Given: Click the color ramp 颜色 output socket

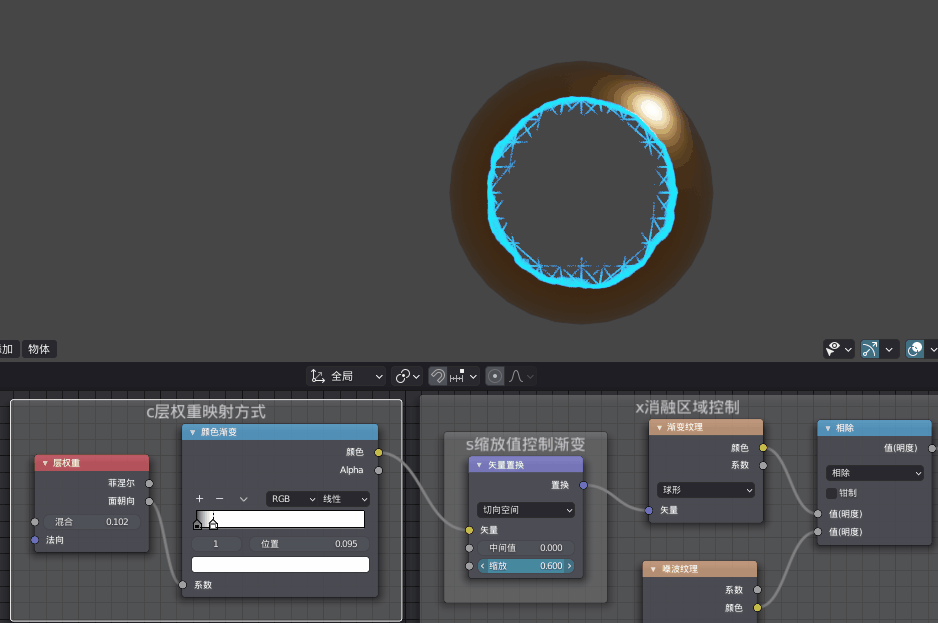Looking at the screenshot, I should click(x=379, y=452).
